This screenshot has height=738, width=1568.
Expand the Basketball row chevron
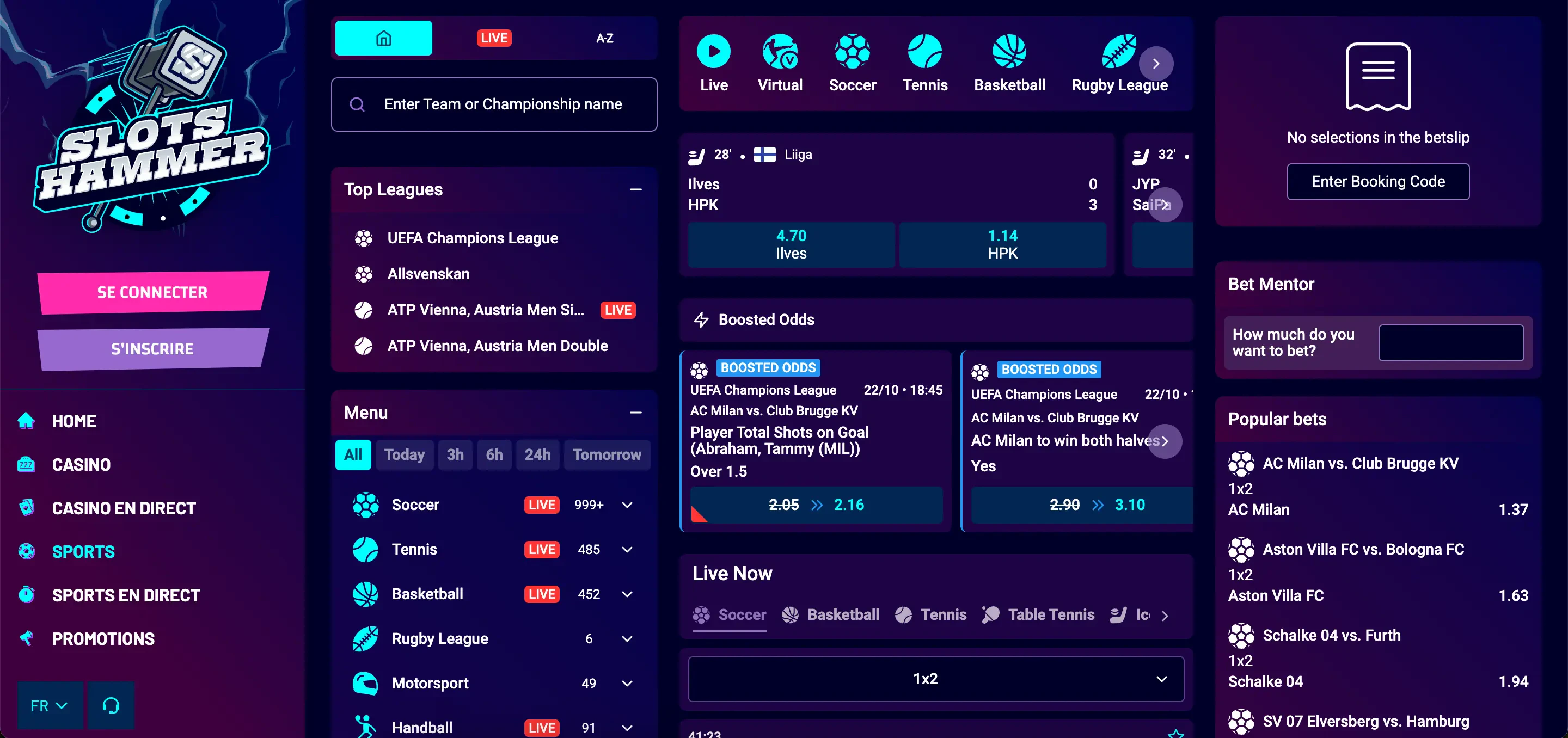coord(627,594)
